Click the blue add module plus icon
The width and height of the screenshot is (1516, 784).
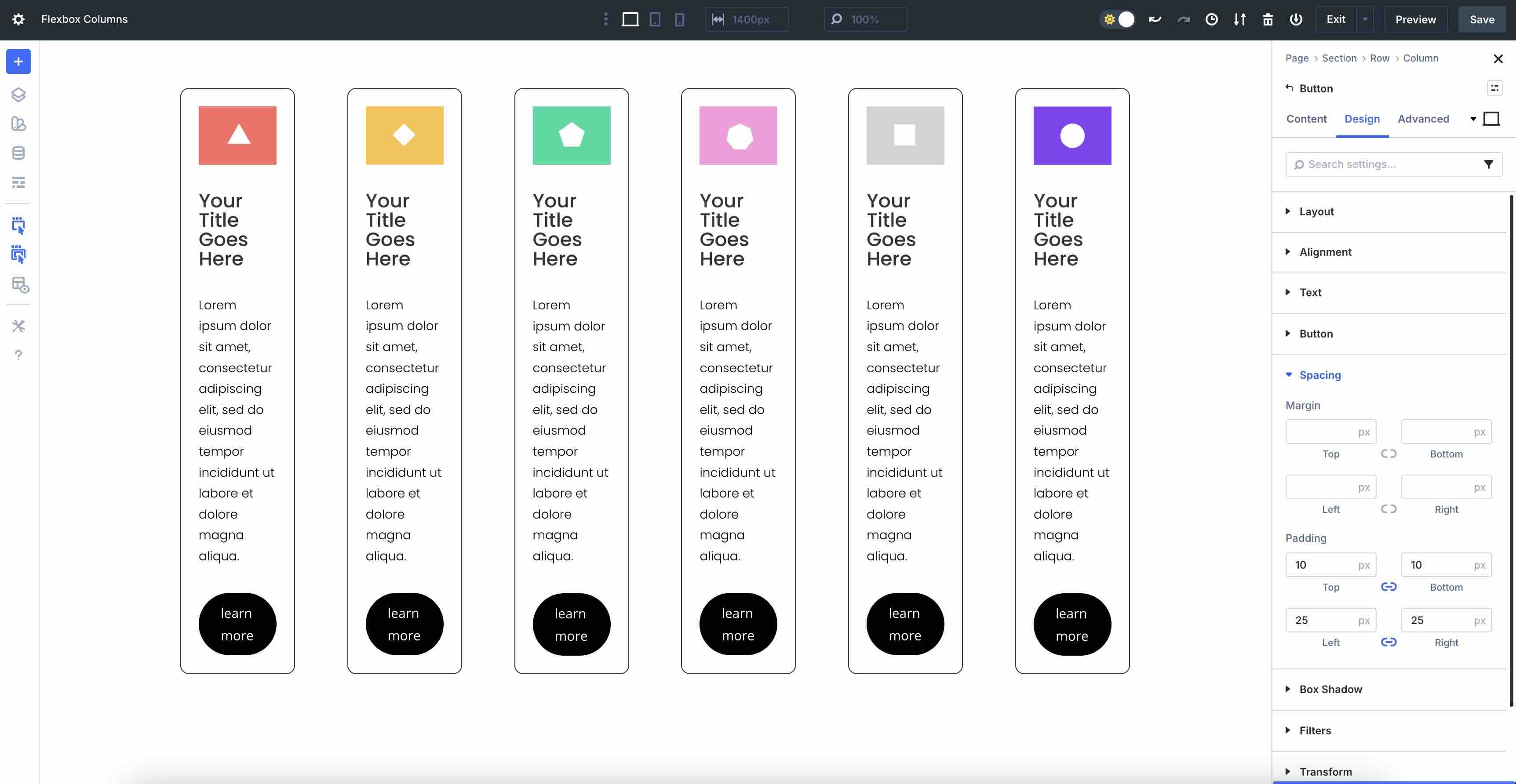[x=18, y=62]
